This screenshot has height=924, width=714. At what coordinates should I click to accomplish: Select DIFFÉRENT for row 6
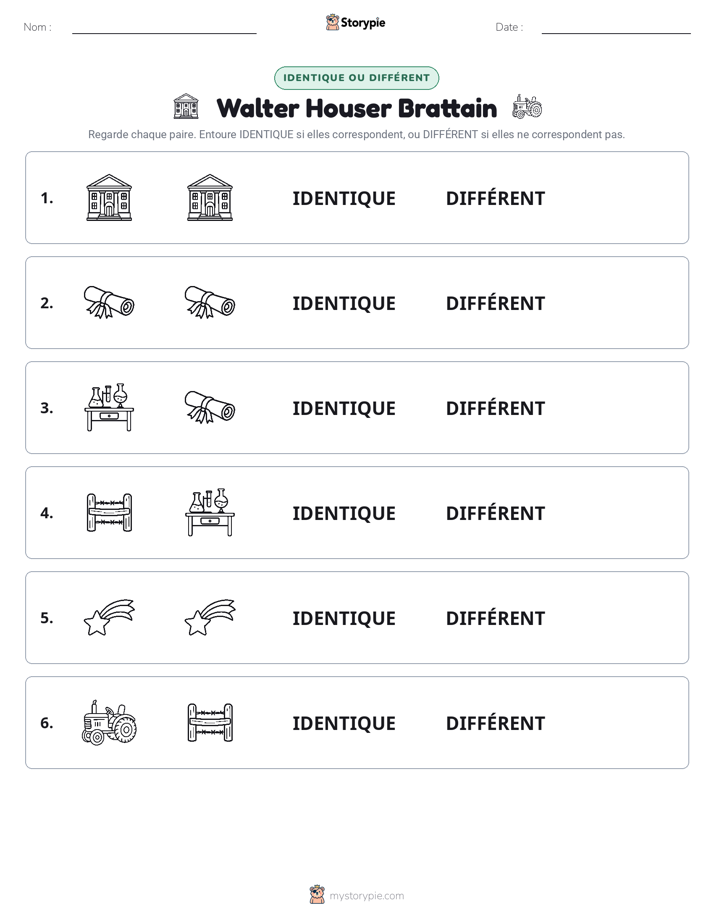pyautogui.click(x=495, y=723)
